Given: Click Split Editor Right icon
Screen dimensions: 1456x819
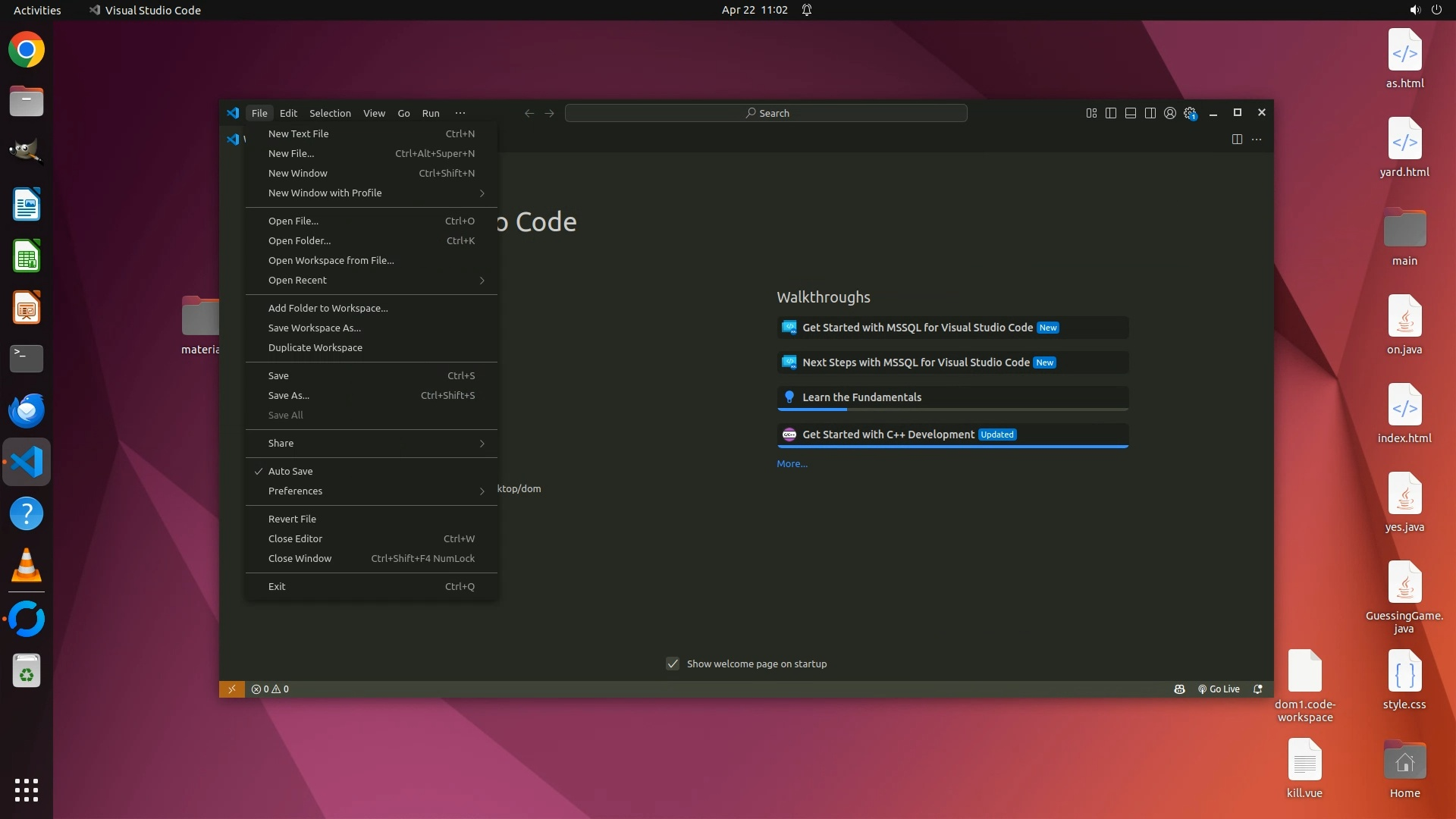Looking at the screenshot, I should (1237, 139).
